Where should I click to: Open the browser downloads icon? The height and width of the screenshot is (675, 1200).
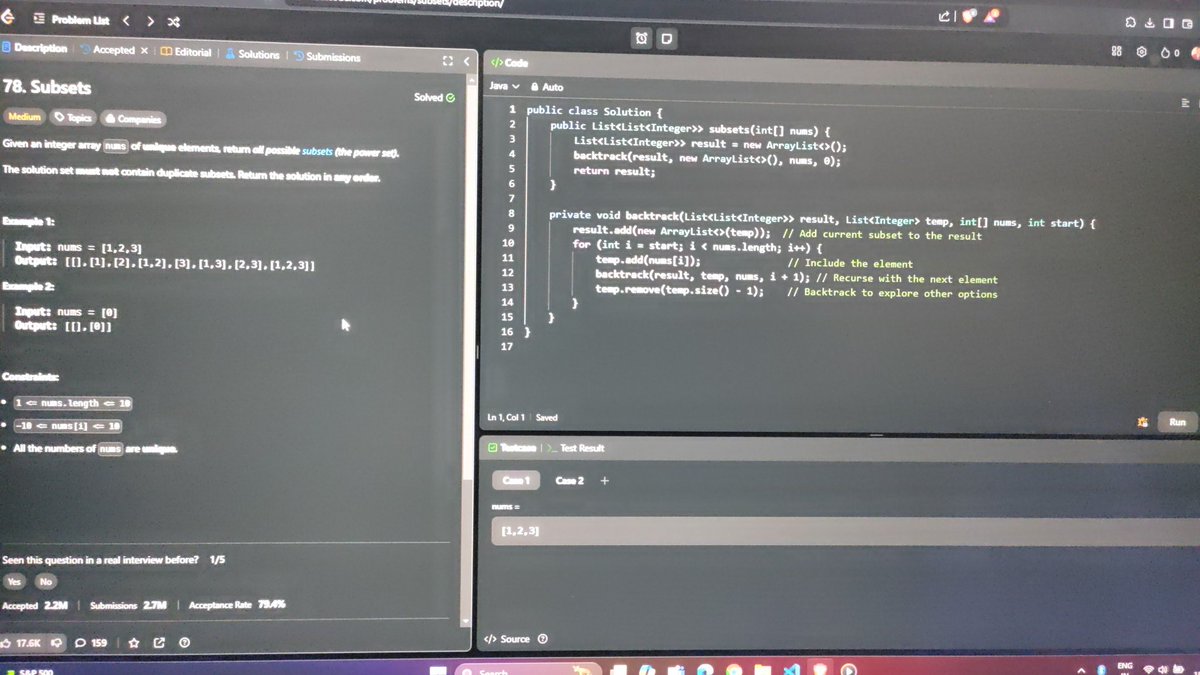tap(1150, 23)
